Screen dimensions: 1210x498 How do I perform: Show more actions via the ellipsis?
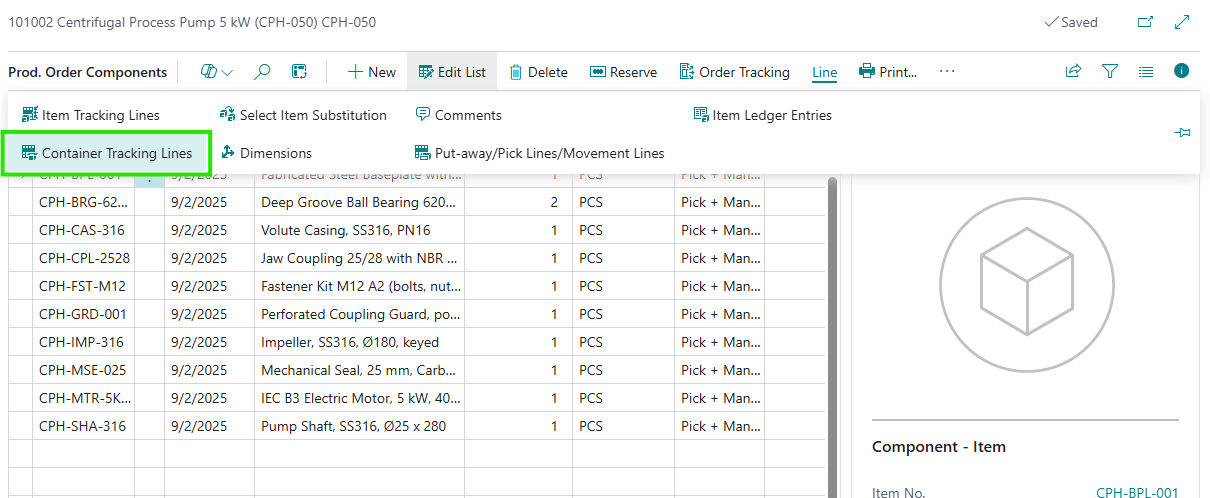click(x=947, y=71)
